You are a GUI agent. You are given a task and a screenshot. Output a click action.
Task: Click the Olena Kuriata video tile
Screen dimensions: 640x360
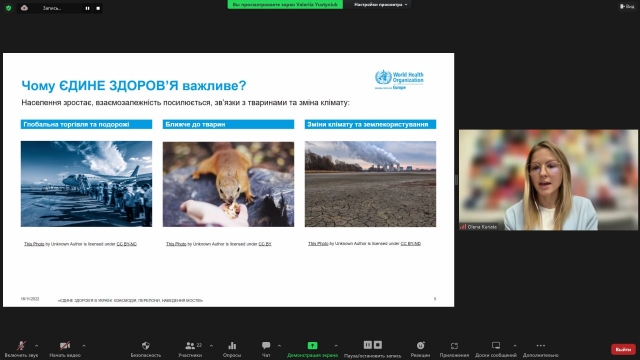pyautogui.click(x=548, y=180)
